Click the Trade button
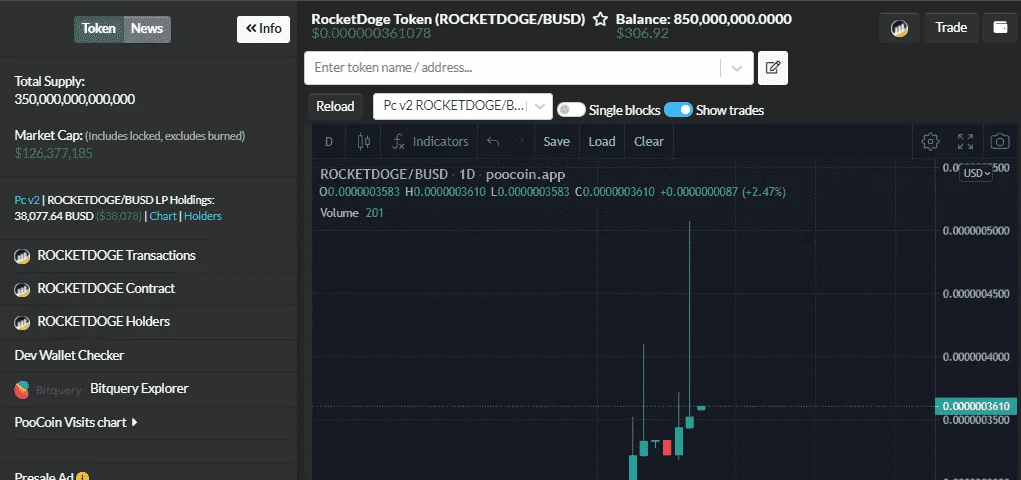This screenshot has width=1021, height=480. [951, 28]
